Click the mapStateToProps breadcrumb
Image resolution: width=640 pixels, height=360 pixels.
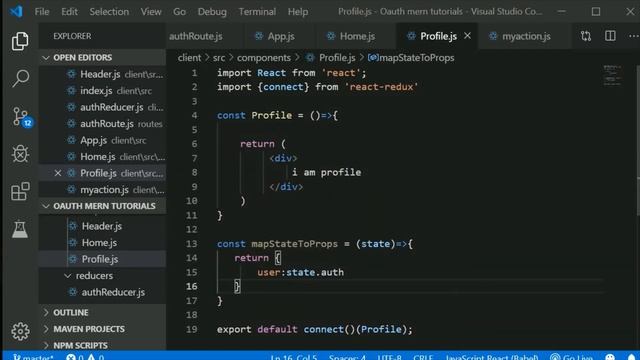[x=411, y=58]
